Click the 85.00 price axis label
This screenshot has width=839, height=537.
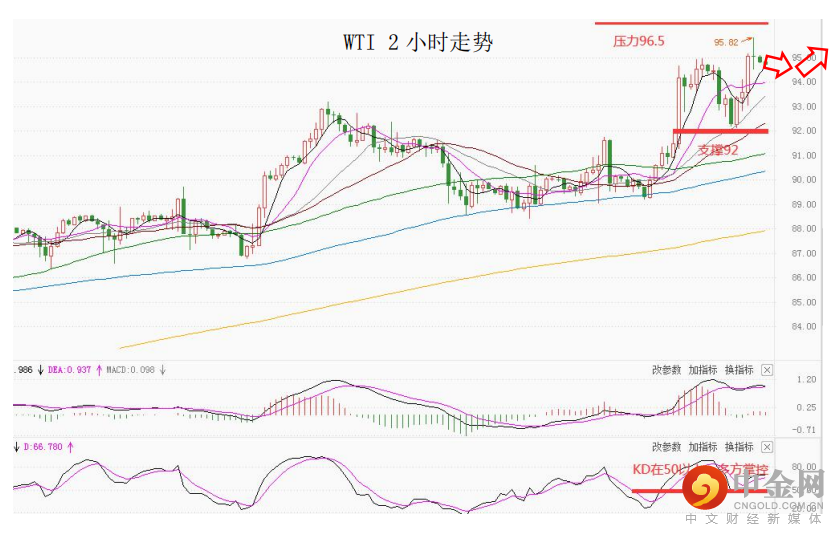[x=804, y=302]
